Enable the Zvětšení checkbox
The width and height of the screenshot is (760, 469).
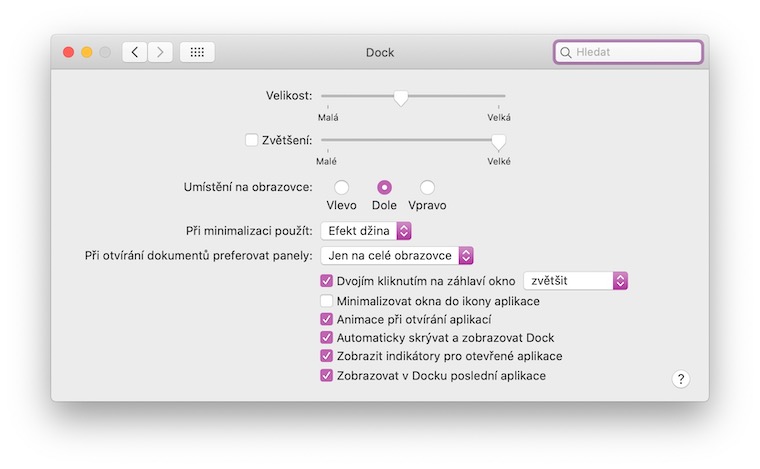point(252,140)
